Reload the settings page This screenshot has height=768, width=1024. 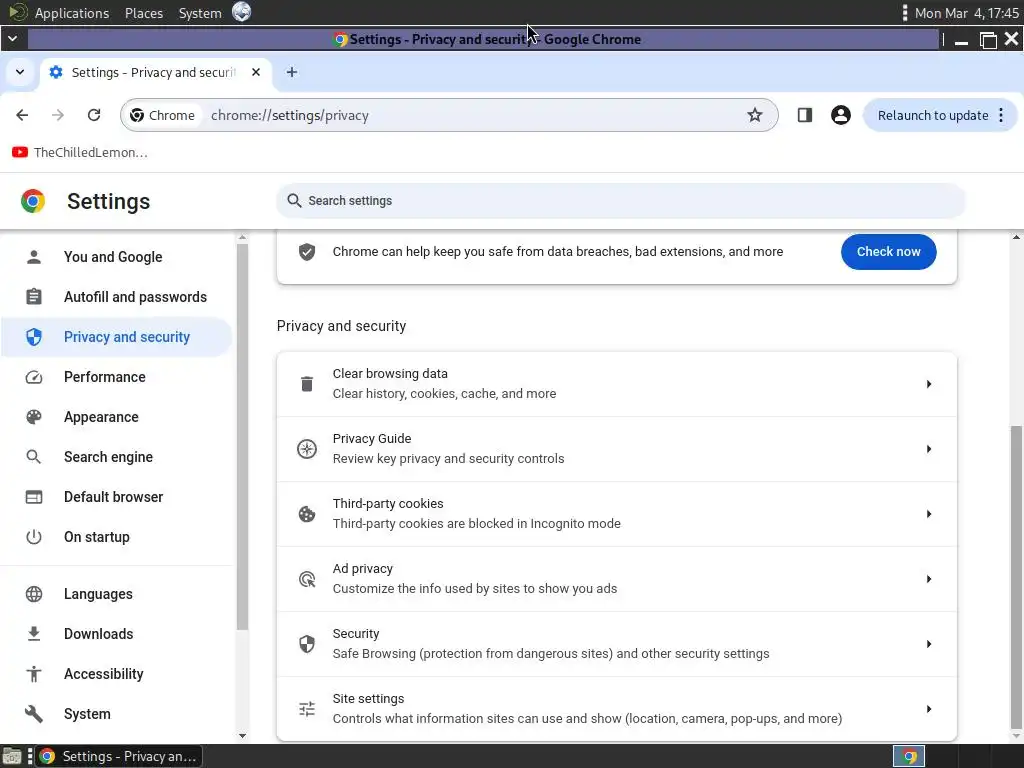coord(94,115)
